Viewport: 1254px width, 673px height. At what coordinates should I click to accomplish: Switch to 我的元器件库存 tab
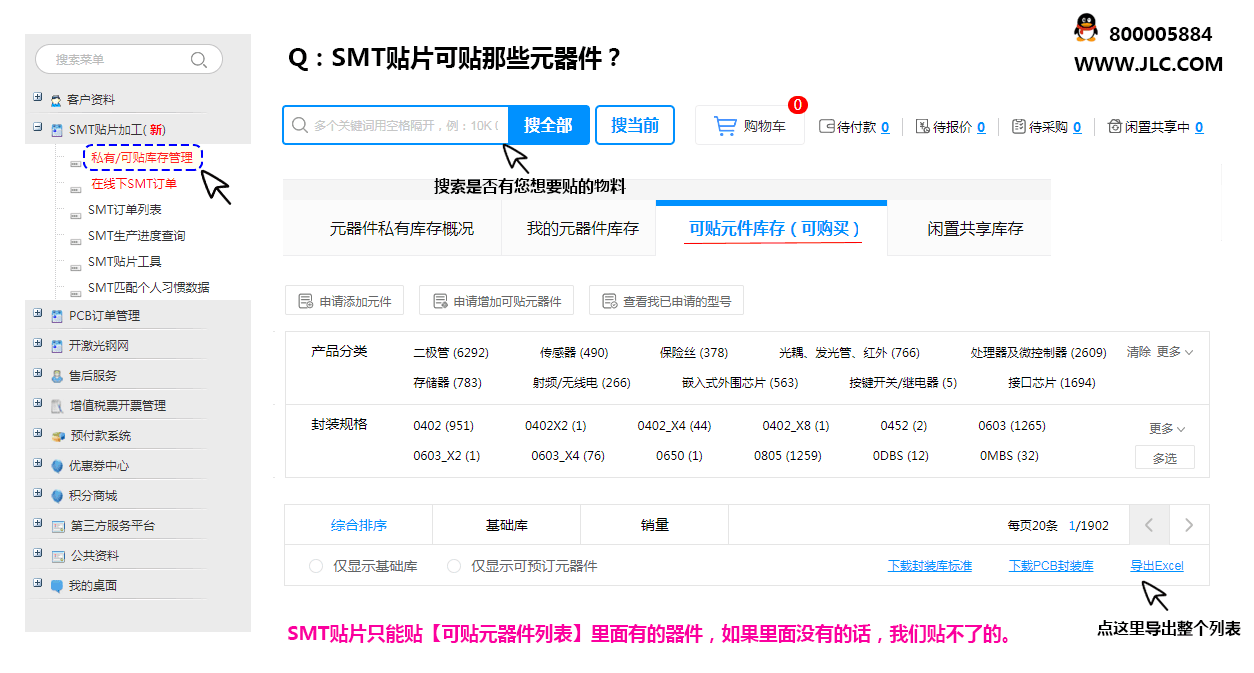click(x=582, y=229)
